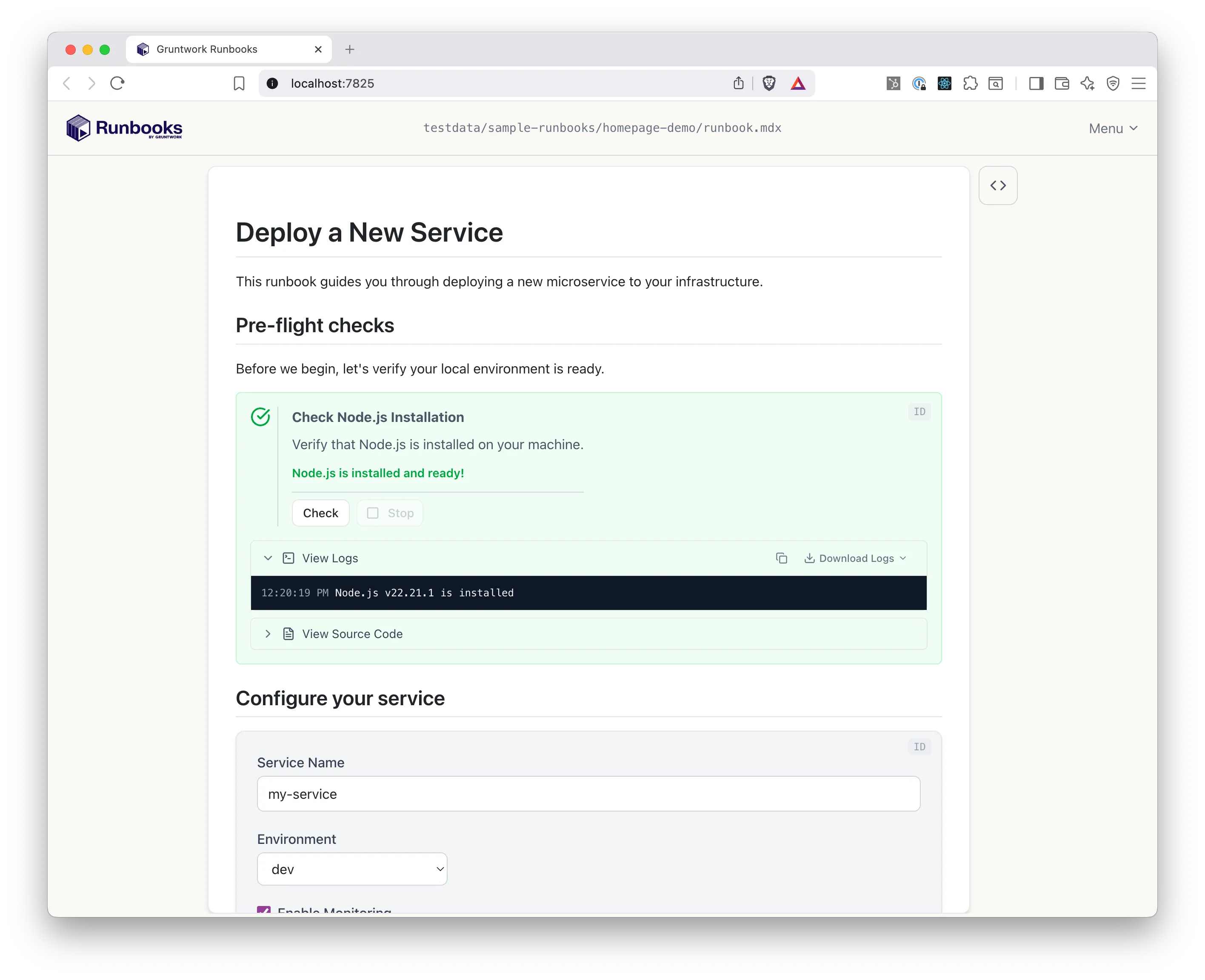Bookmark this page icon
Viewport: 1205px width, 980px height.
click(239, 83)
